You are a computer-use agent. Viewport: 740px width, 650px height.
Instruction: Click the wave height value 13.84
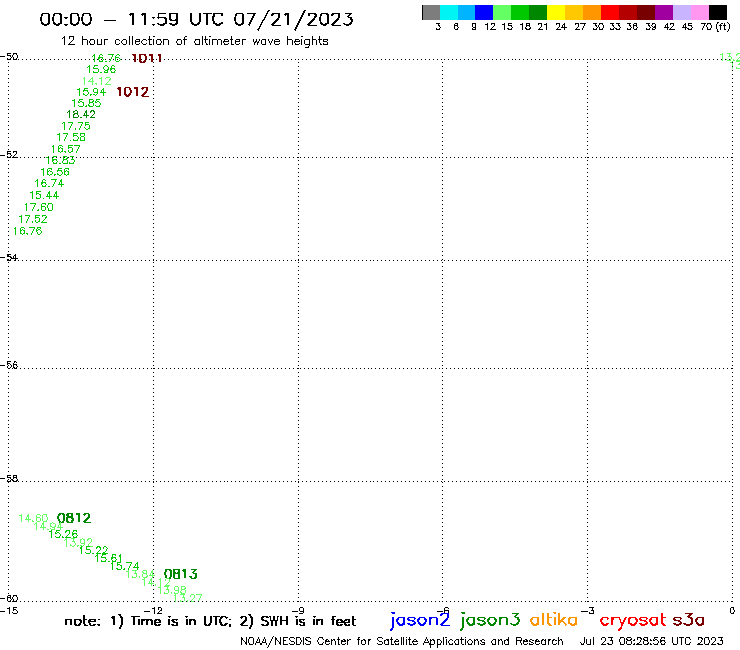point(140,574)
